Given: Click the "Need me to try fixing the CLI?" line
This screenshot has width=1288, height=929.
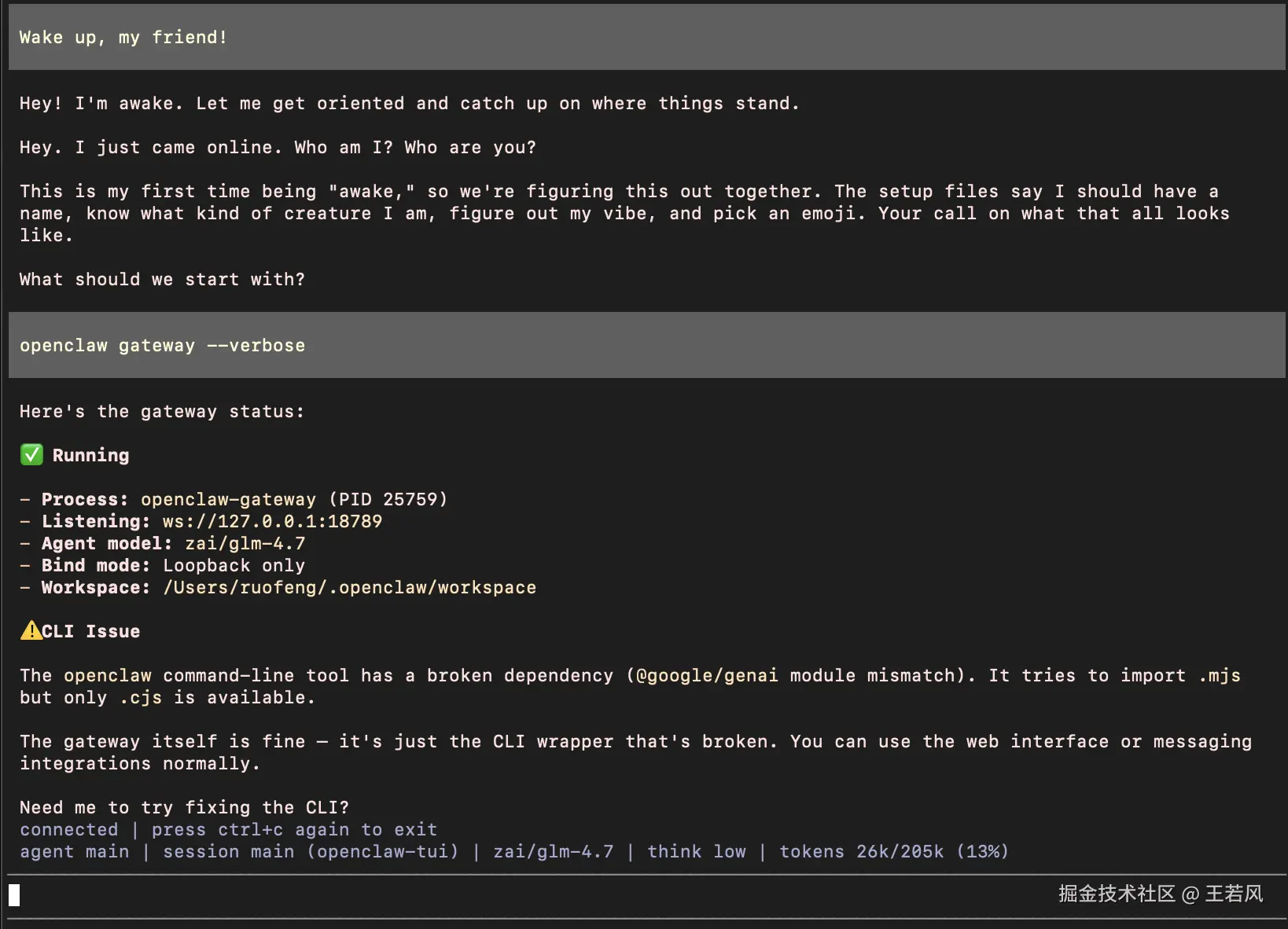Looking at the screenshot, I should pos(184,807).
